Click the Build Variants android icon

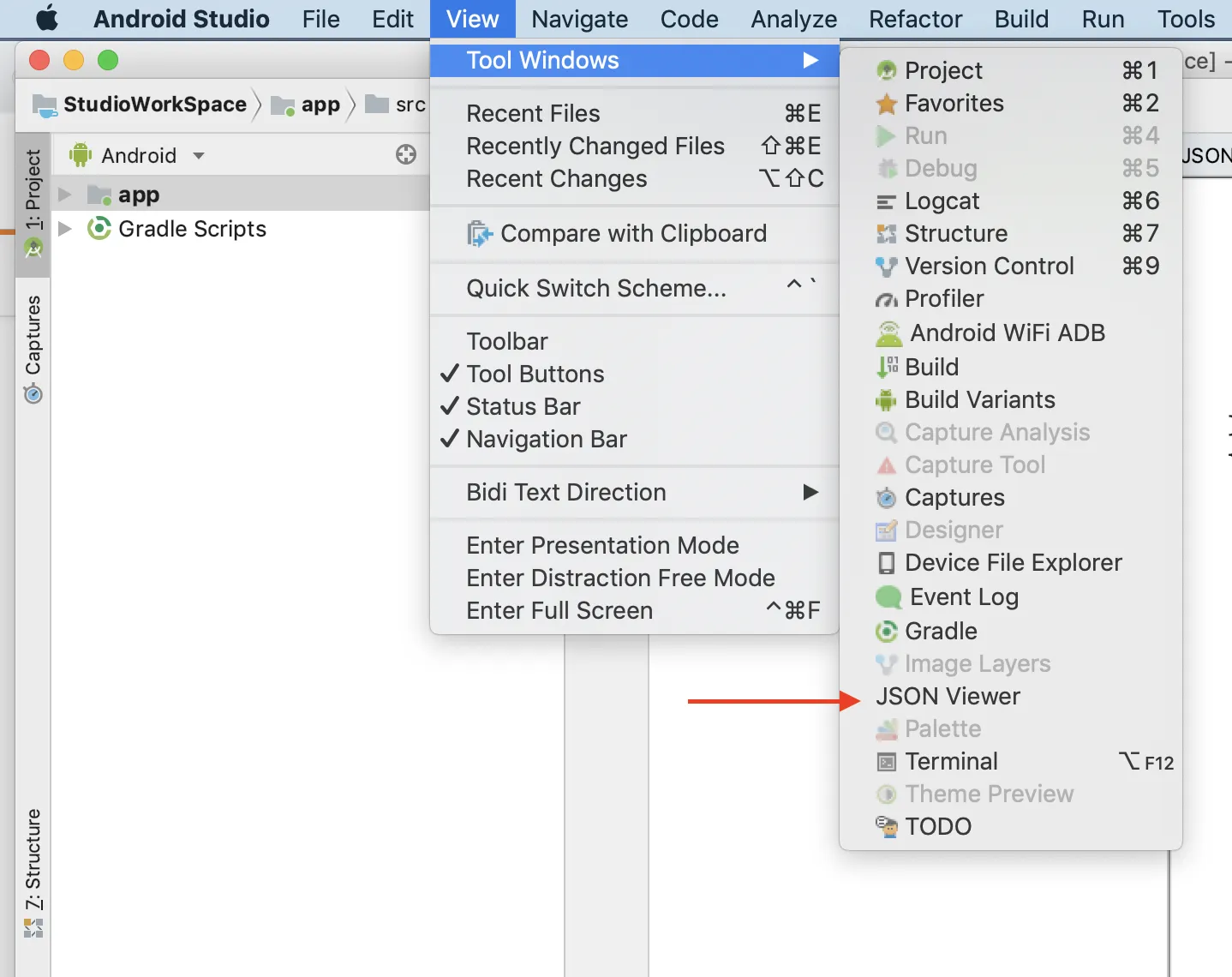pos(886,400)
